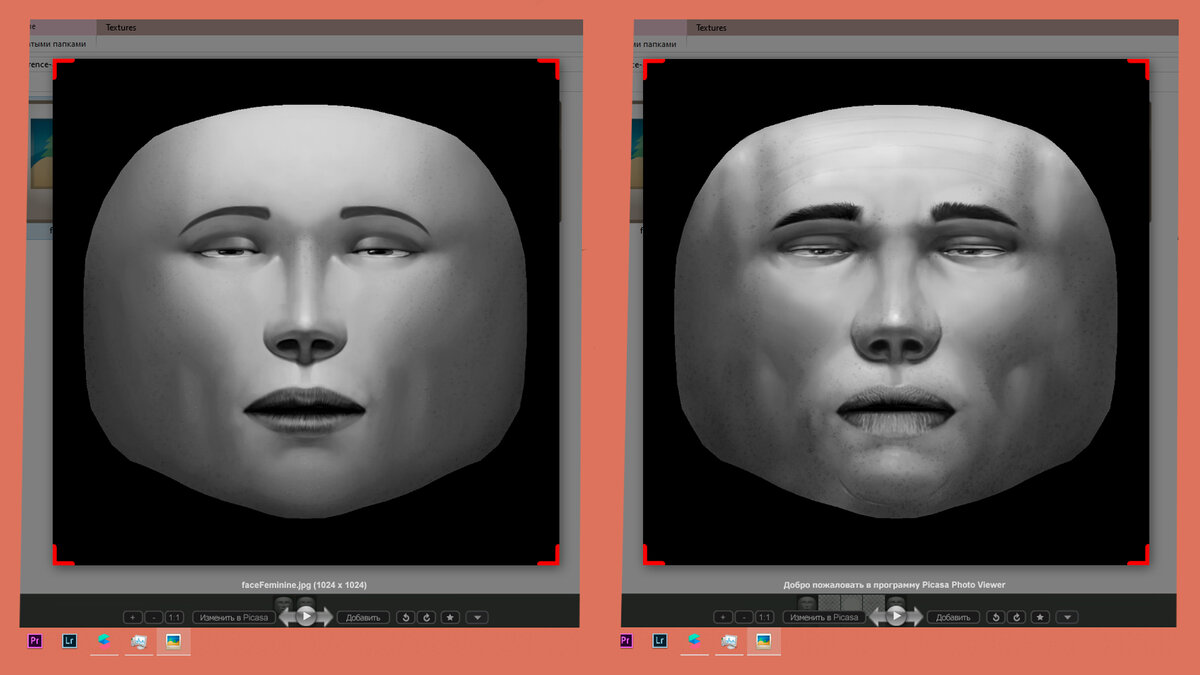Start slideshow in the faceFeminine.jpg viewer

pyautogui.click(x=306, y=616)
